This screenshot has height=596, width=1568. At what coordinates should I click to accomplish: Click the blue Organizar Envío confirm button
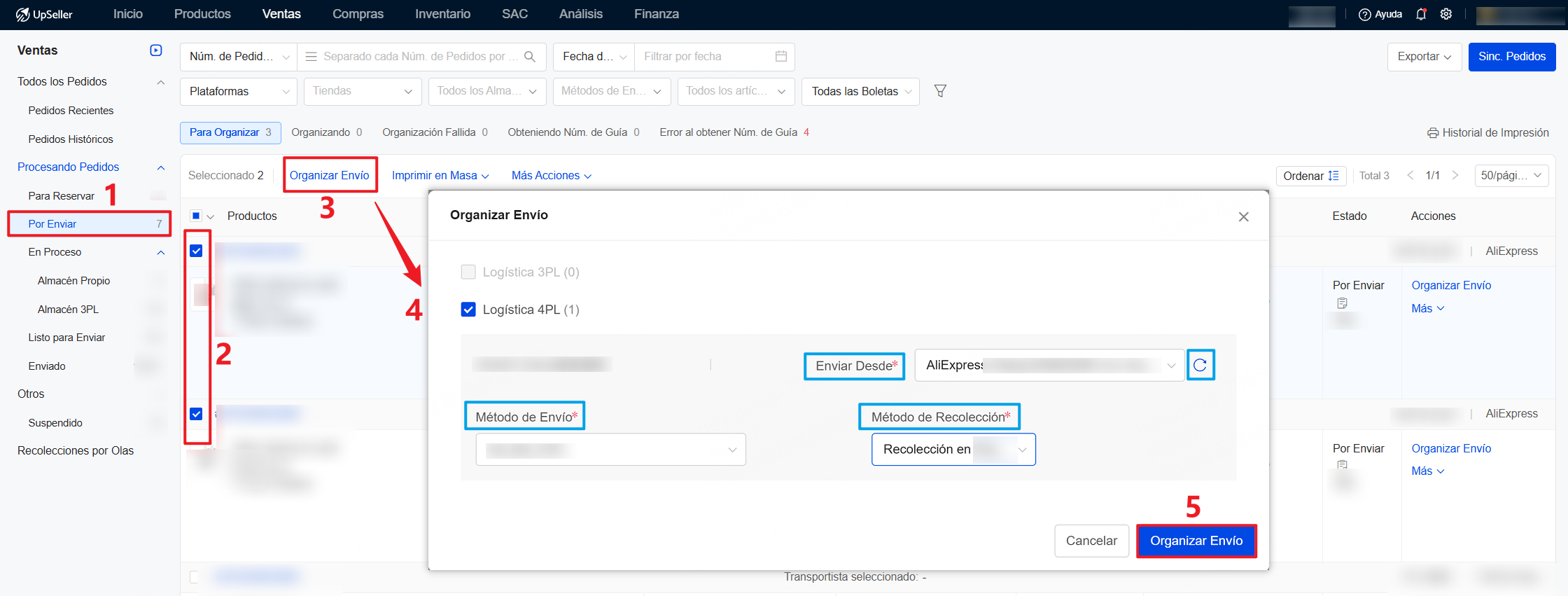[x=1196, y=541]
